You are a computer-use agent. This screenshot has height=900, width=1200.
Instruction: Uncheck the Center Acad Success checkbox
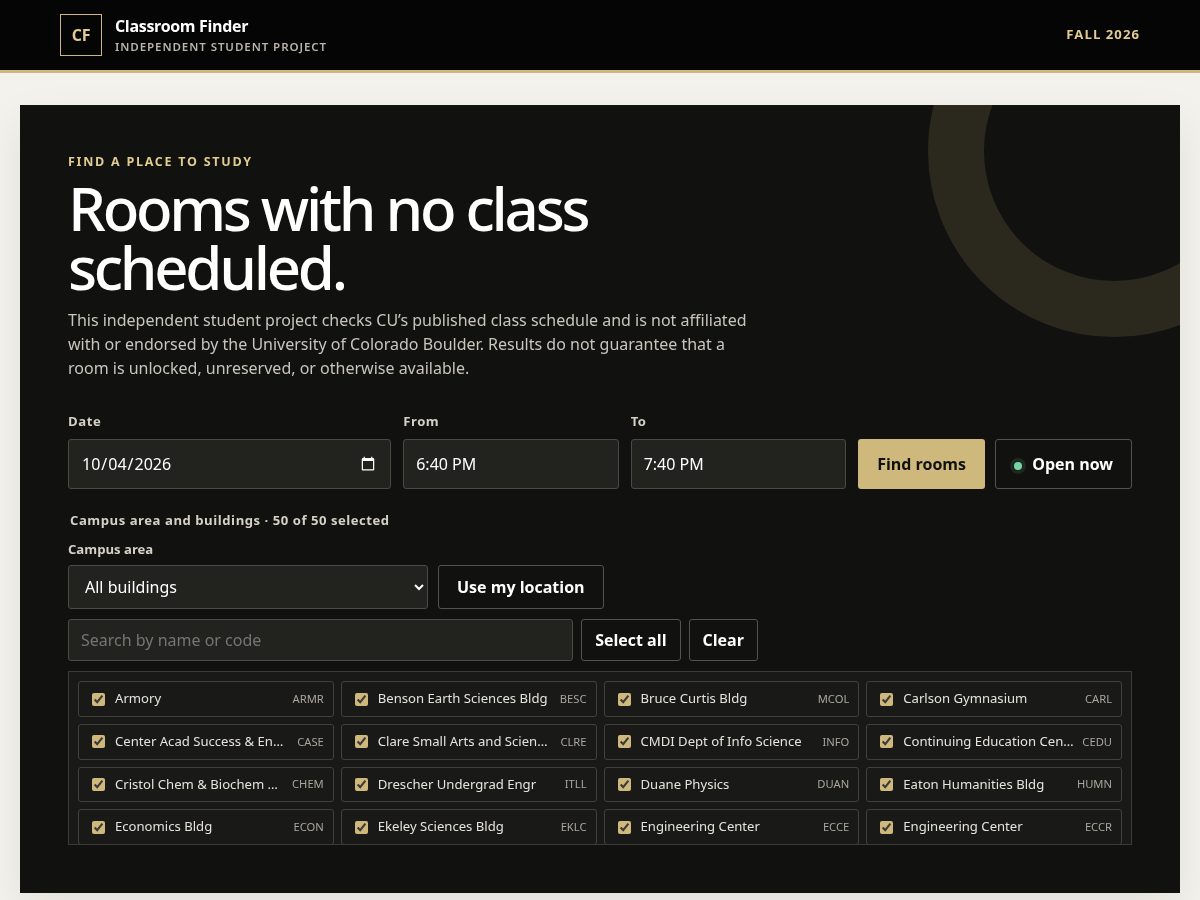(x=98, y=742)
